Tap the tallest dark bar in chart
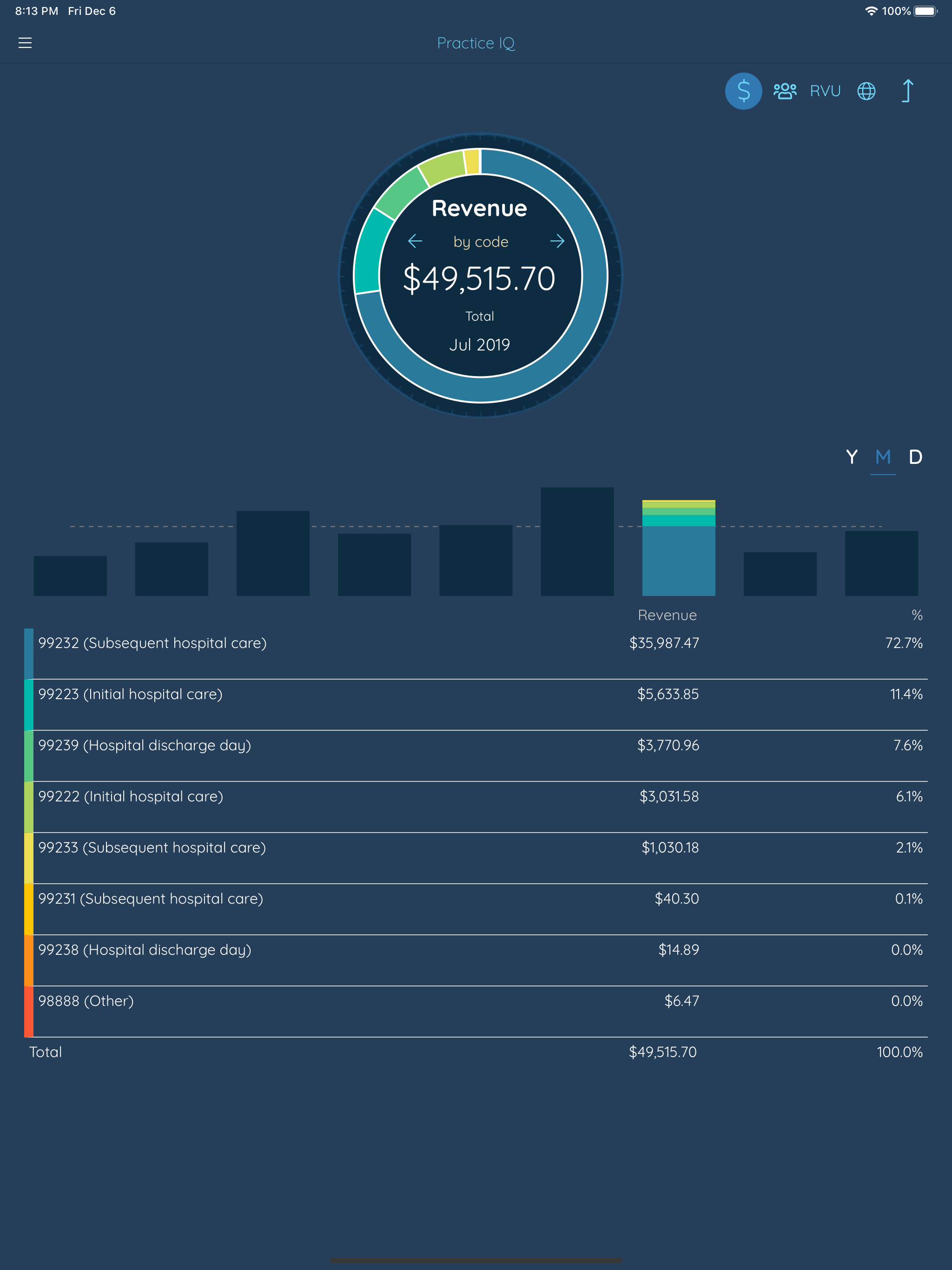The width and height of the screenshot is (952, 1270). coord(577,542)
